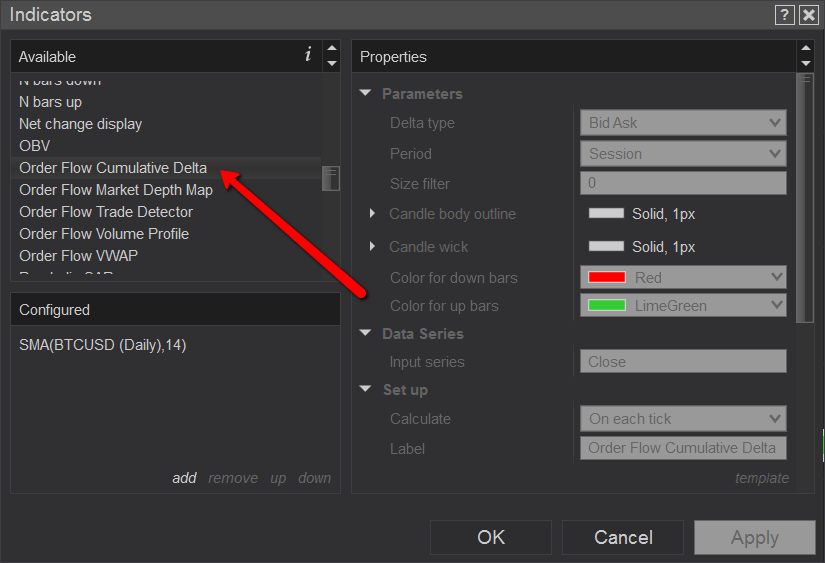Collapse the Data Series section
The width and height of the screenshot is (825, 563).
[x=365, y=333]
